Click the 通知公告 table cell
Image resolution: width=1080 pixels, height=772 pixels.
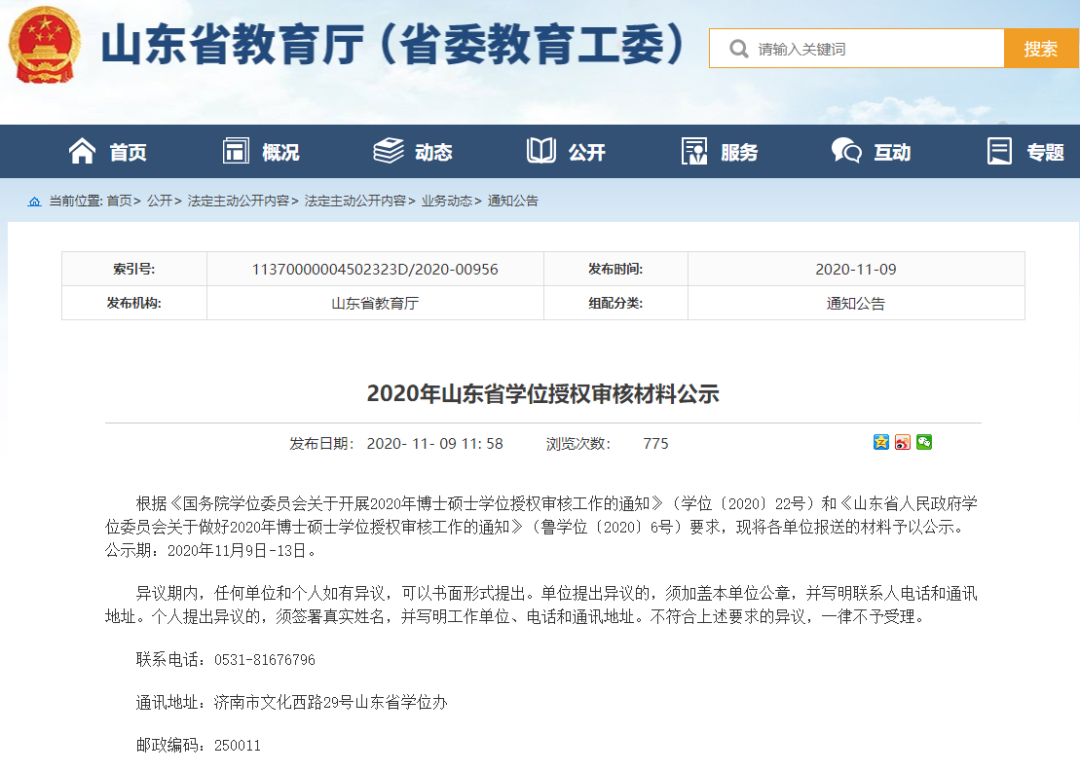[x=856, y=303]
